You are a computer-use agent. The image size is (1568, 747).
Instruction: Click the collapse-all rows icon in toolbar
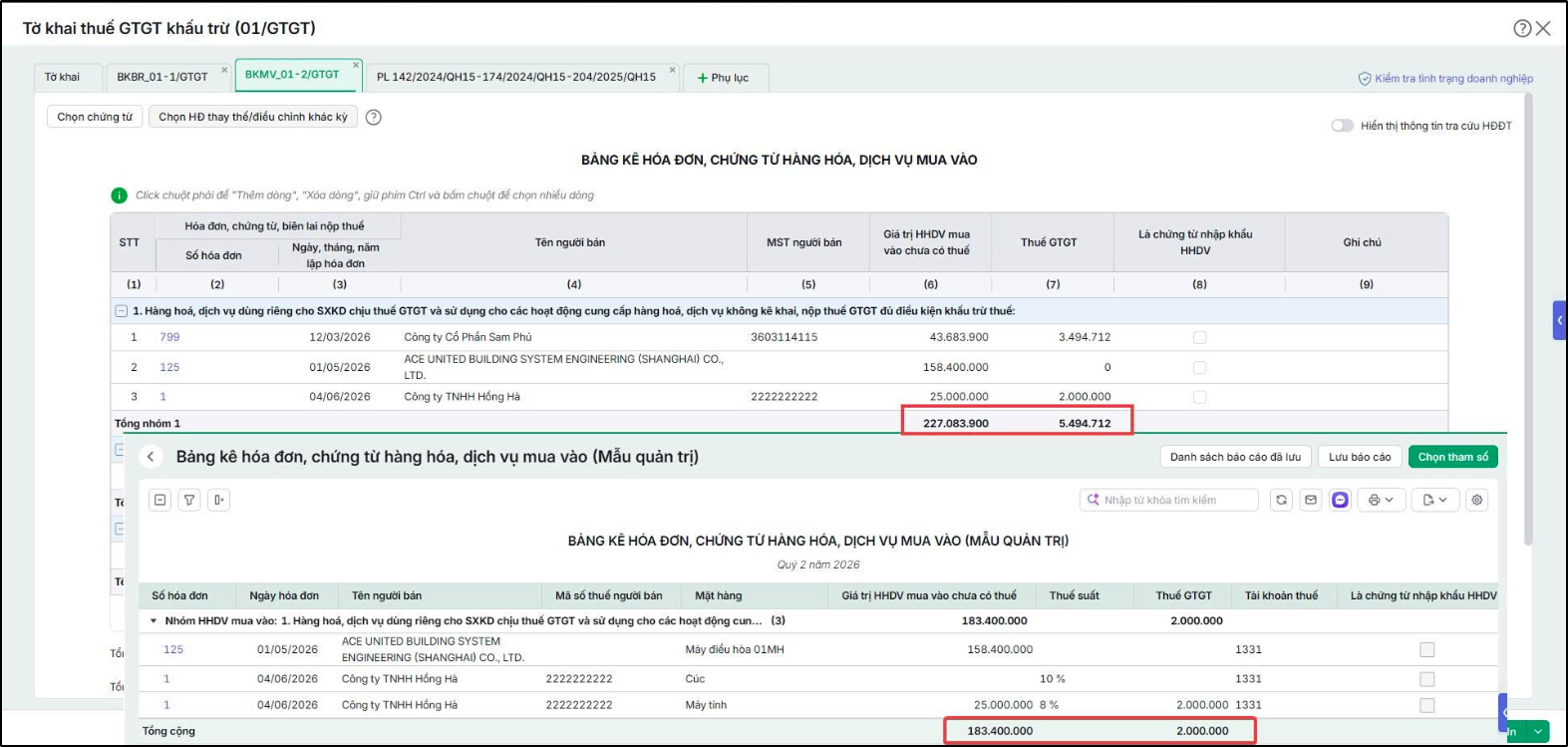(x=159, y=500)
